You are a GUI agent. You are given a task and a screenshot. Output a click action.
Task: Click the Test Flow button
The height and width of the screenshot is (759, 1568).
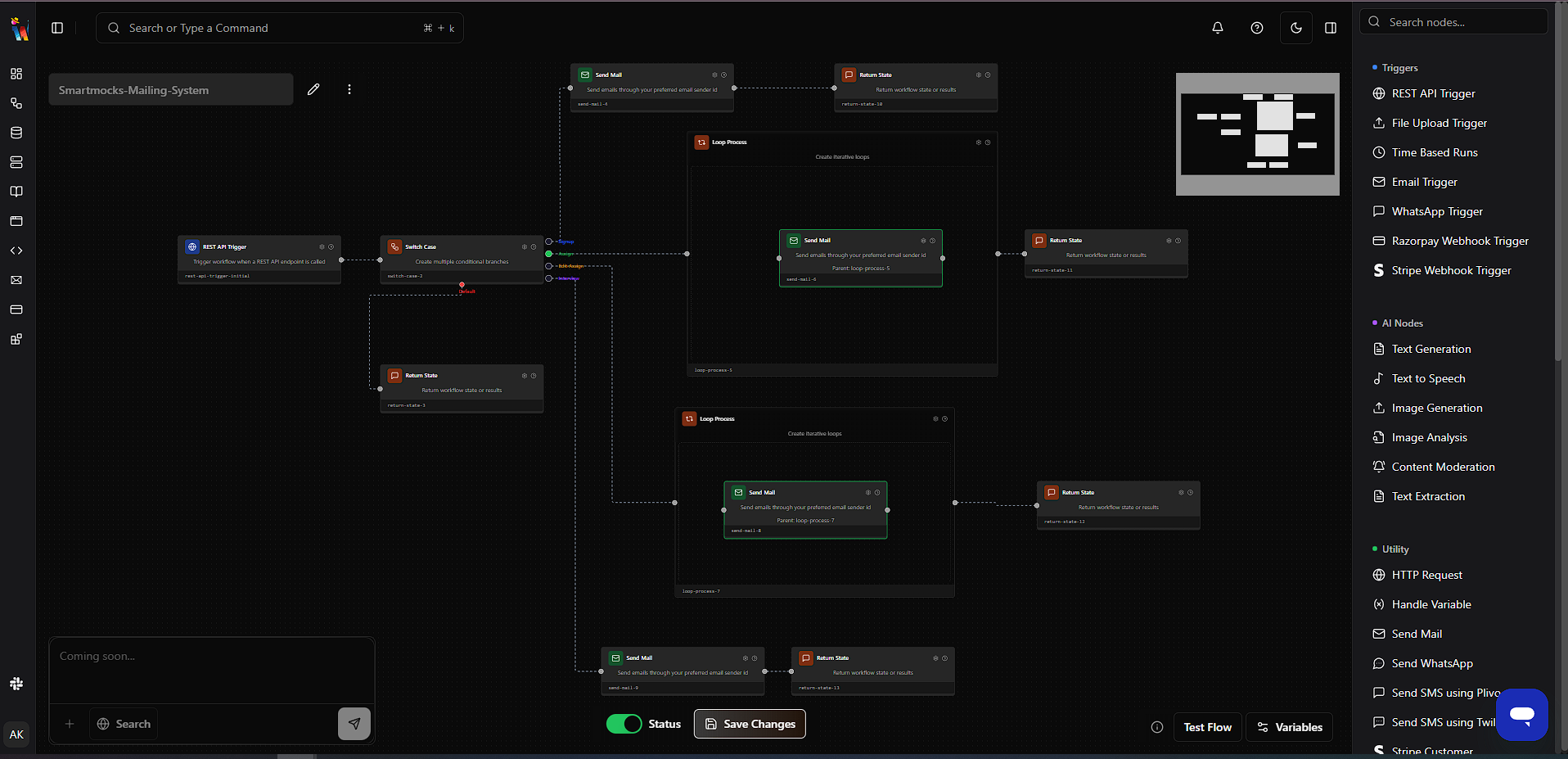[x=1207, y=727]
